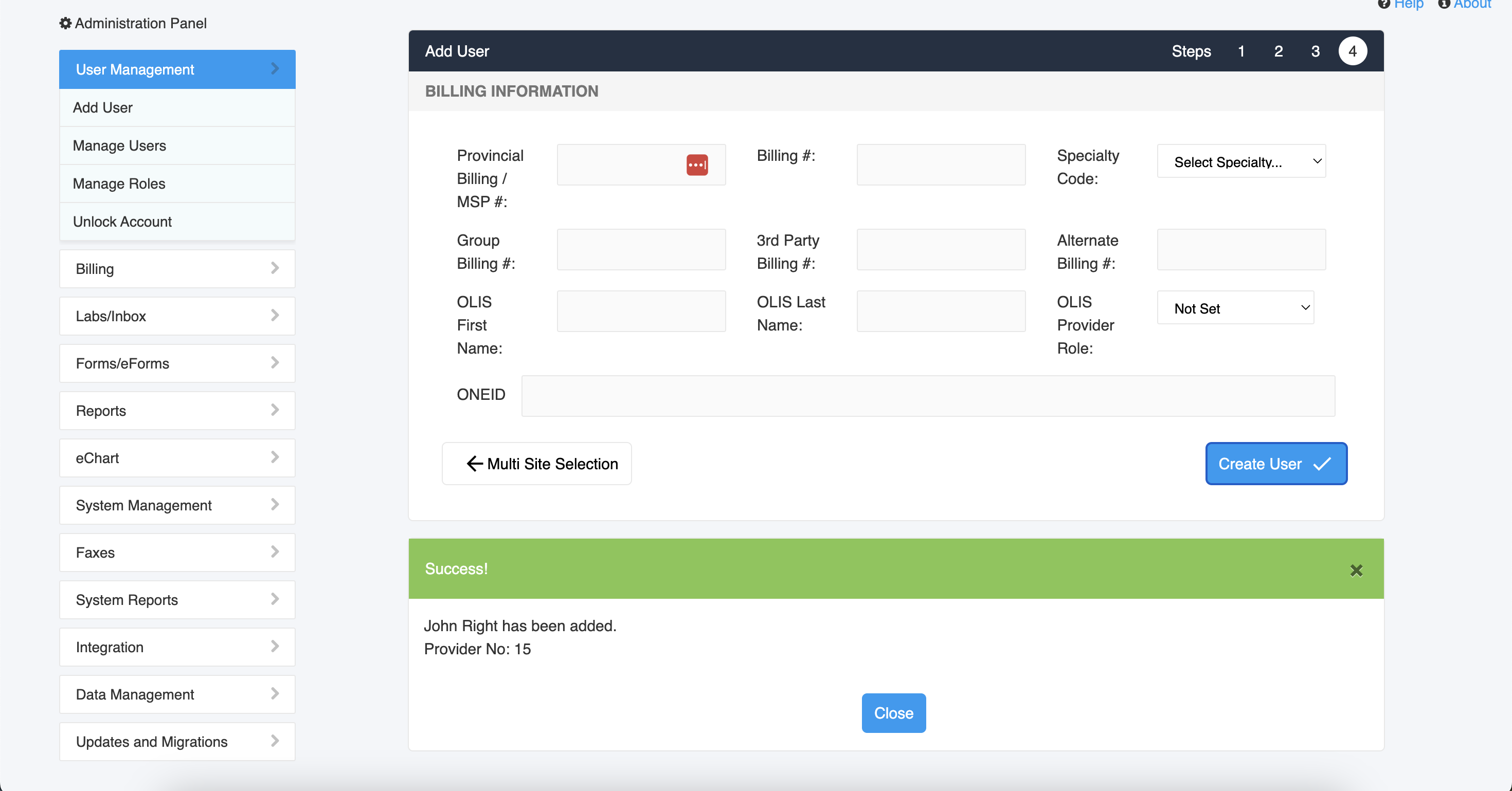This screenshot has width=1512, height=791.
Task: Click the 'John Right has been added.' text
Action: [520, 626]
